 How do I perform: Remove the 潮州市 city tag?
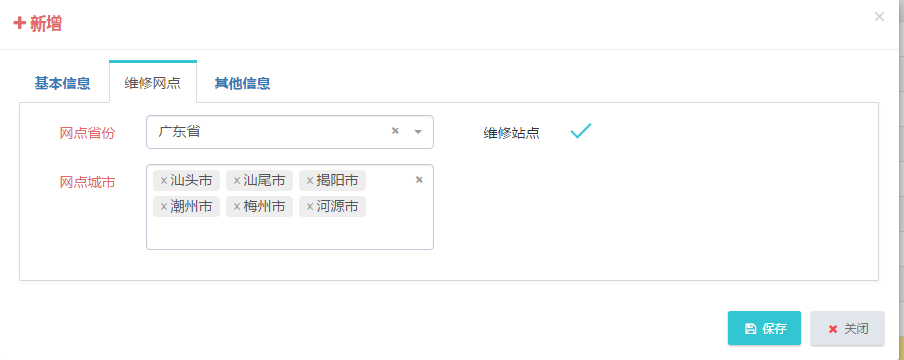(x=164, y=207)
